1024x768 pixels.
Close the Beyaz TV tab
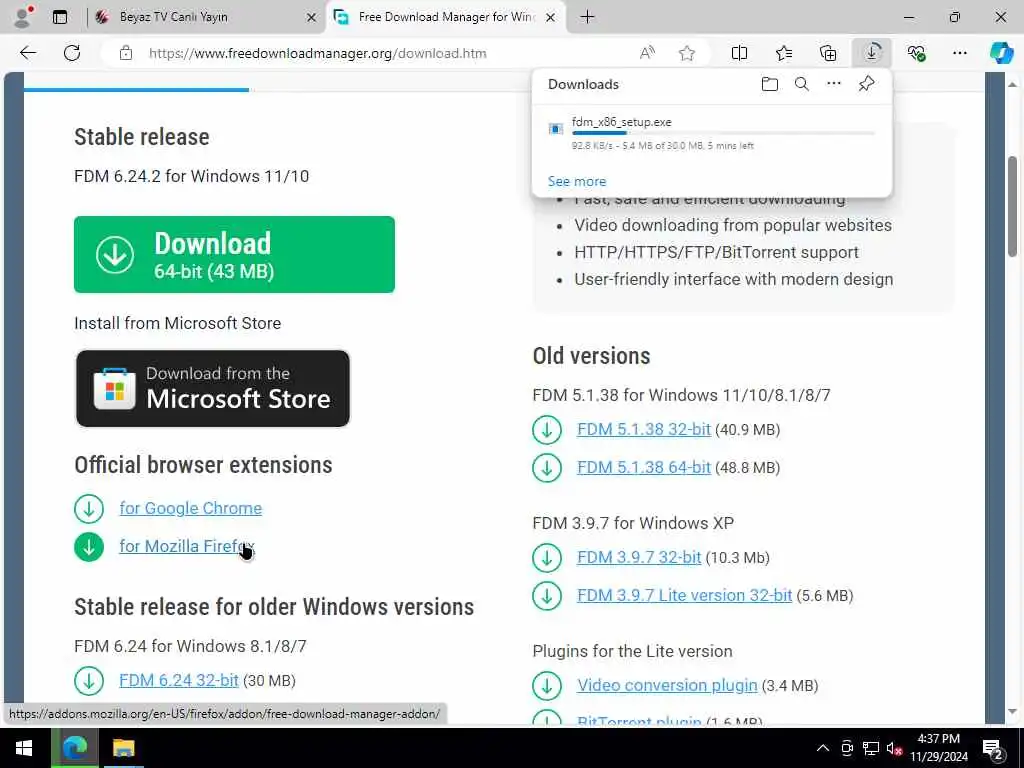(312, 18)
